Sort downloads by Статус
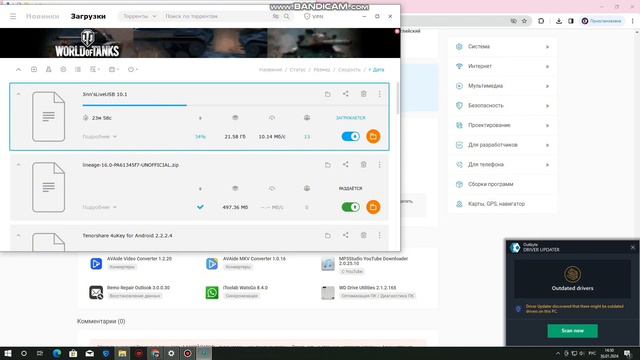 pos(298,70)
